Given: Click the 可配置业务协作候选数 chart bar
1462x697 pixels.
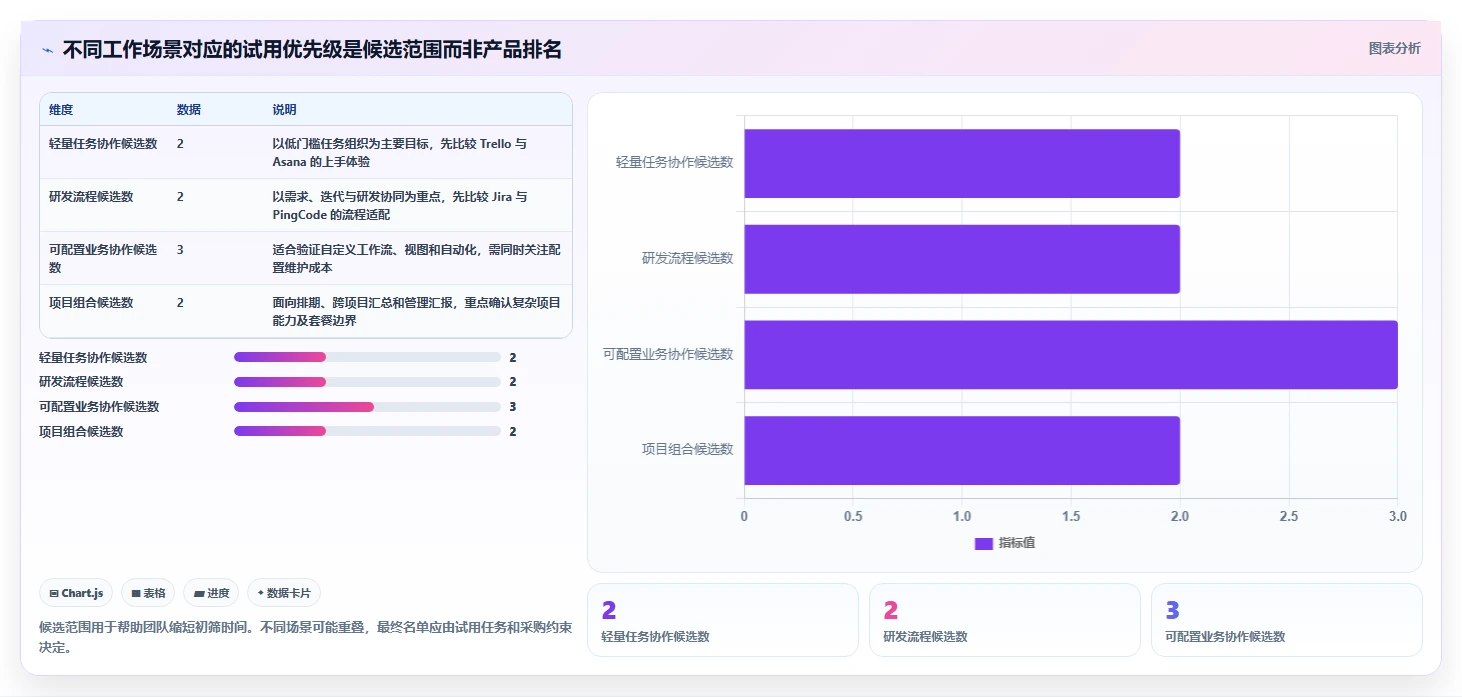Looking at the screenshot, I should pyautogui.click(x=1071, y=355).
